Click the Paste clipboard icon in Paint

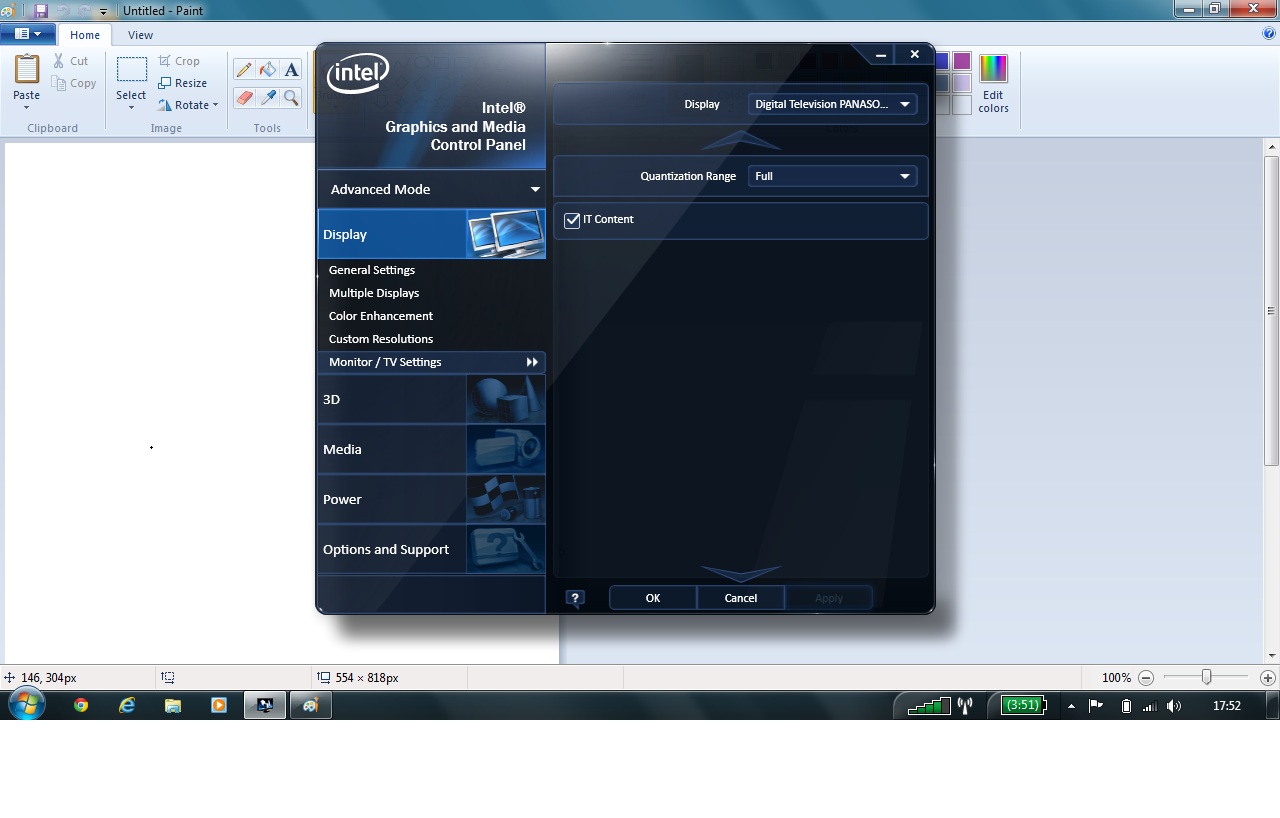pos(27,70)
